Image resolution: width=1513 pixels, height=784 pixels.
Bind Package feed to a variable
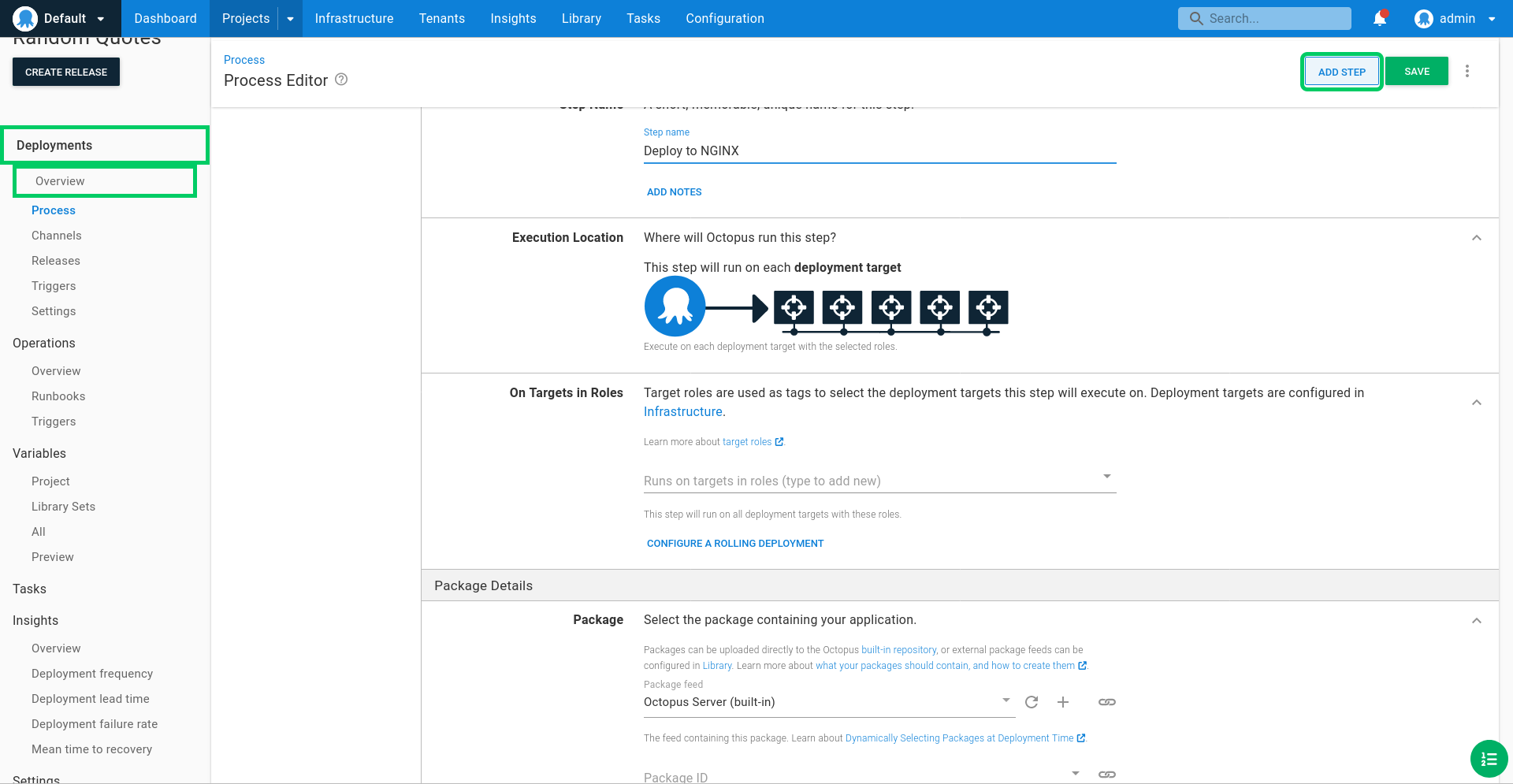(x=1107, y=702)
